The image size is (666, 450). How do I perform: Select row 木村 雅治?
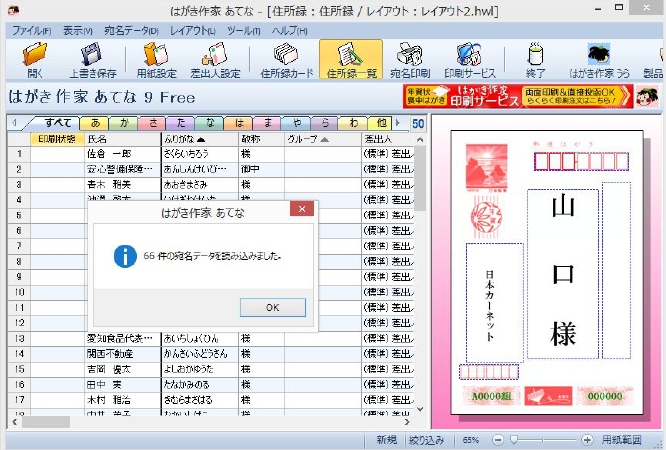click(x=210, y=400)
